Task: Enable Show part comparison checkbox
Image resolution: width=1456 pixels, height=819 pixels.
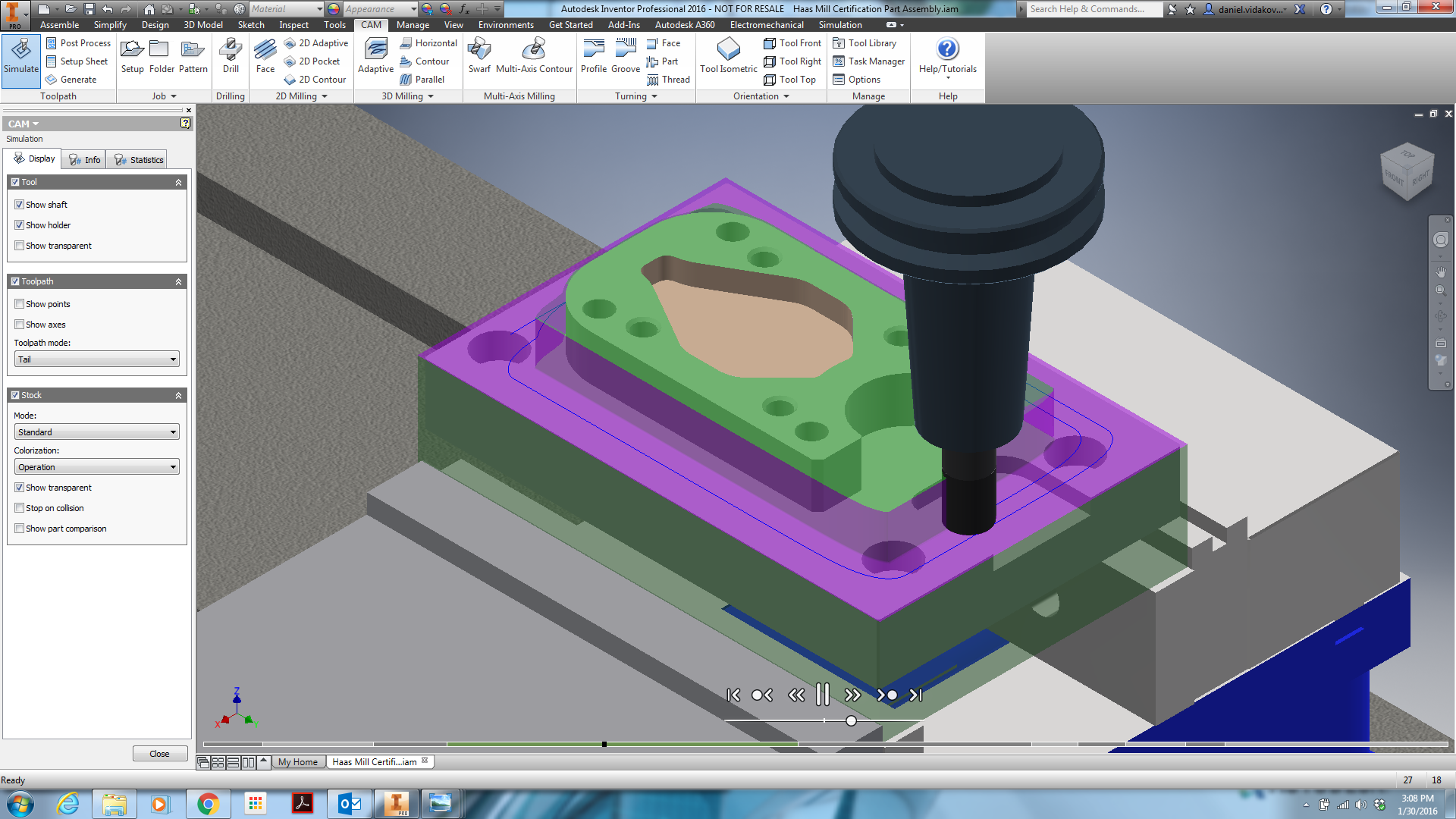Action: point(20,529)
